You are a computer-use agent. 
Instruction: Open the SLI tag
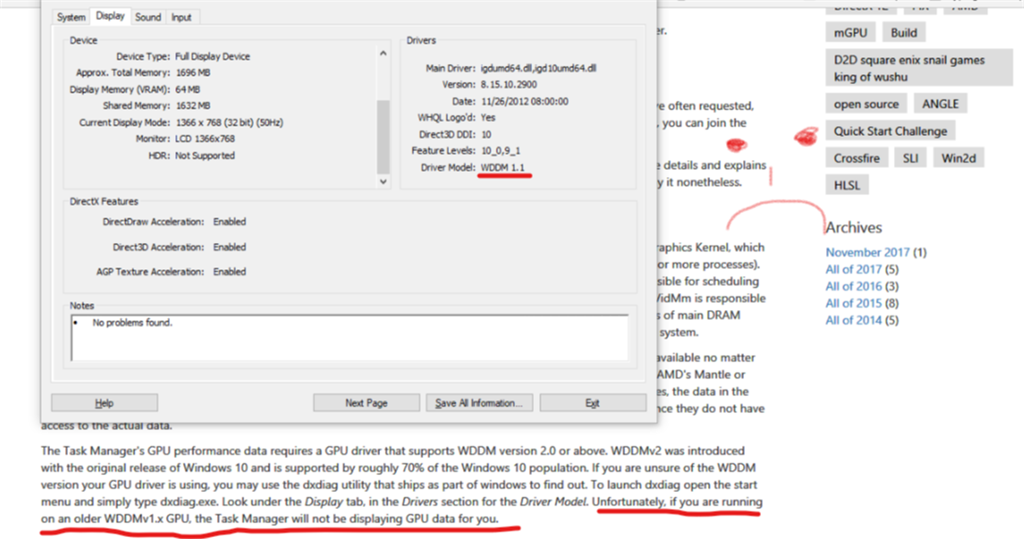pyautogui.click(x=910, y=158)
